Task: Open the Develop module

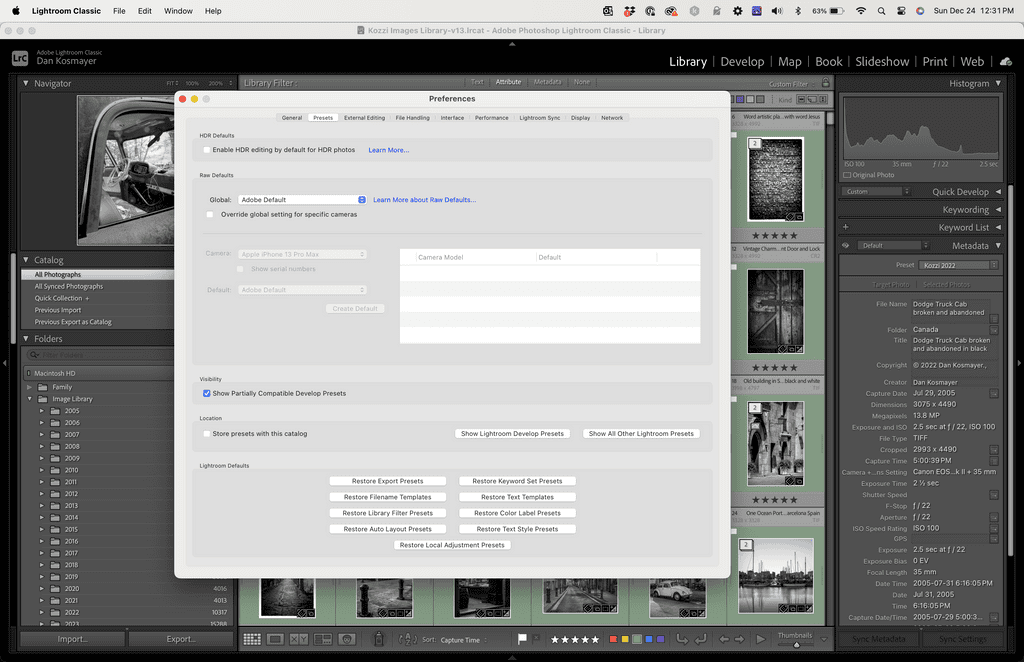Action: 742,61
